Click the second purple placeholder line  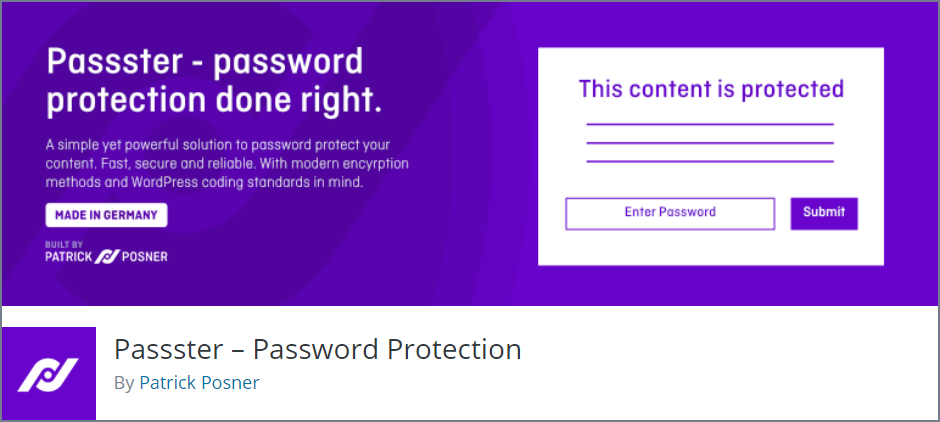pos(710,143)
